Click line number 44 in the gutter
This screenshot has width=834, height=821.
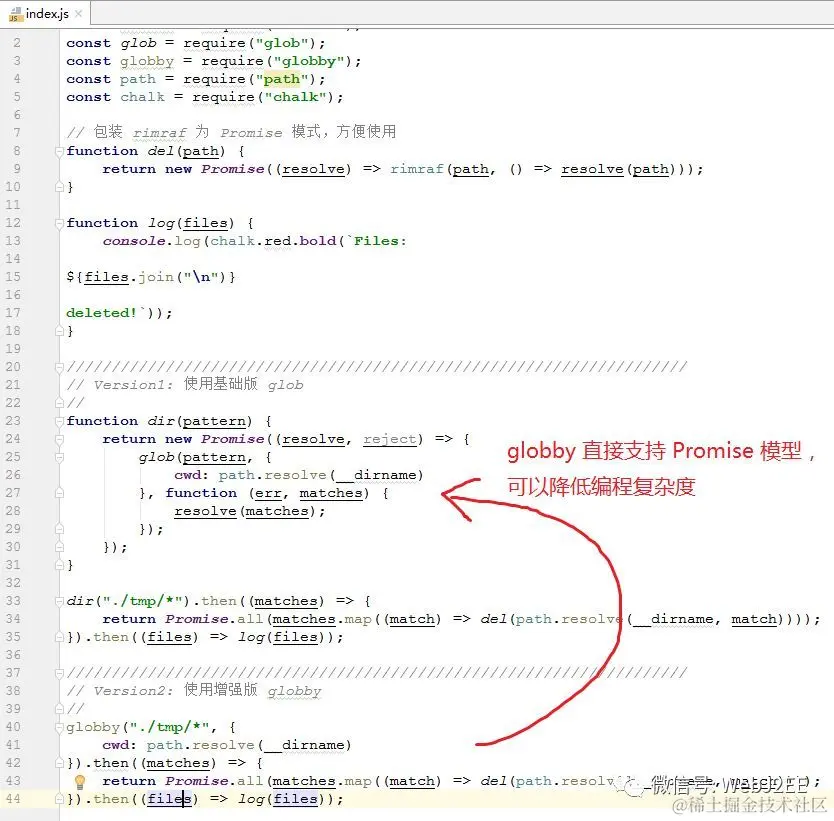[x=13, y=799]
